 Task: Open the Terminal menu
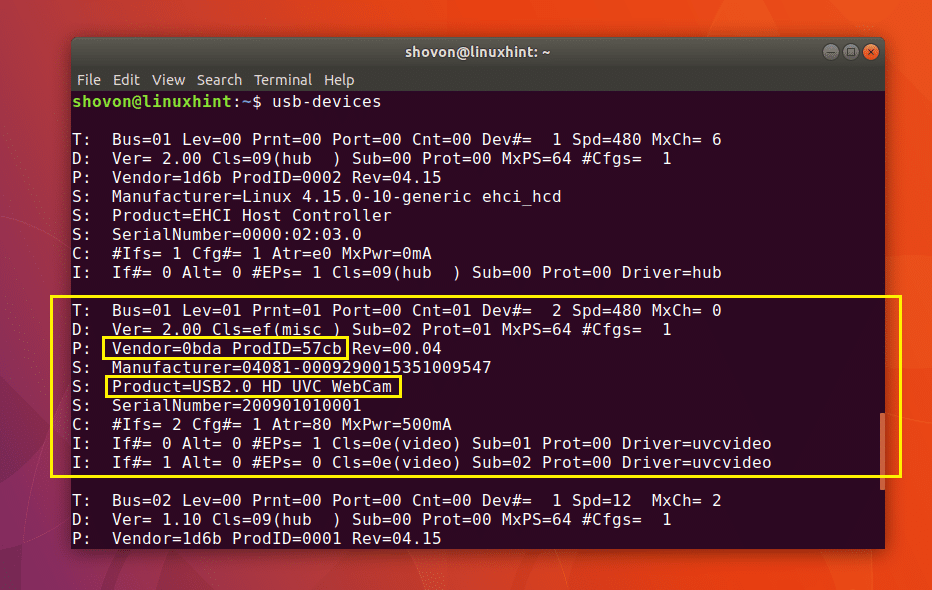pyautogui.click(x=282, y=80)
